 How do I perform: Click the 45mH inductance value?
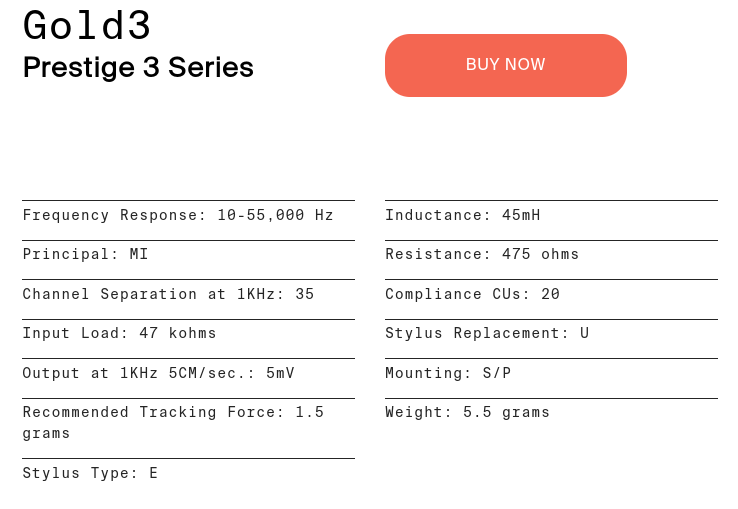[x=521, y=215]
